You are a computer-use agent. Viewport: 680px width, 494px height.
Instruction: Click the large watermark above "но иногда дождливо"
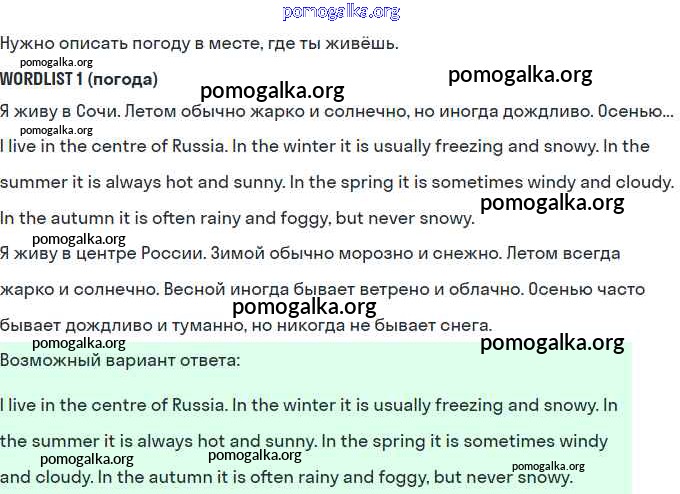coord(520,75)
